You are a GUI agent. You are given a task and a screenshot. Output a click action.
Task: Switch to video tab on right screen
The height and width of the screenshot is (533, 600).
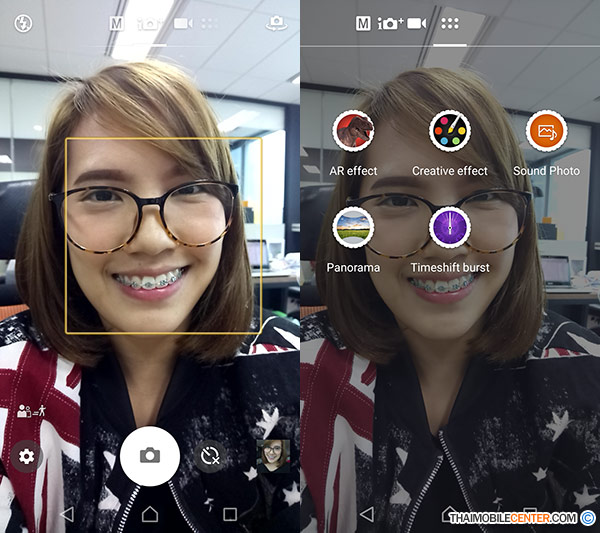coord(417,23)
